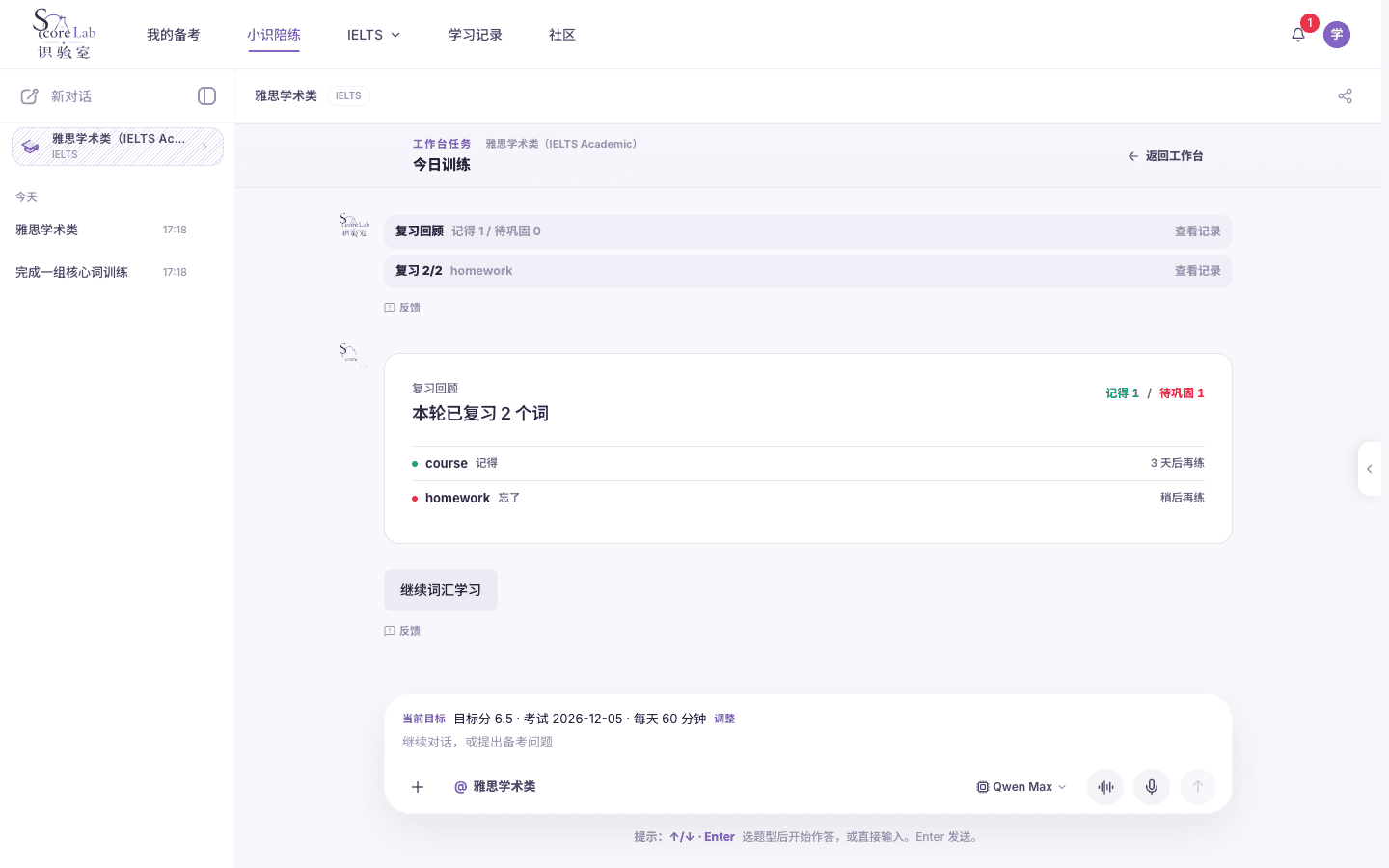Click the new chat compose icon
The height and width of the screenshot is (868, 1389).
[30, 96]
